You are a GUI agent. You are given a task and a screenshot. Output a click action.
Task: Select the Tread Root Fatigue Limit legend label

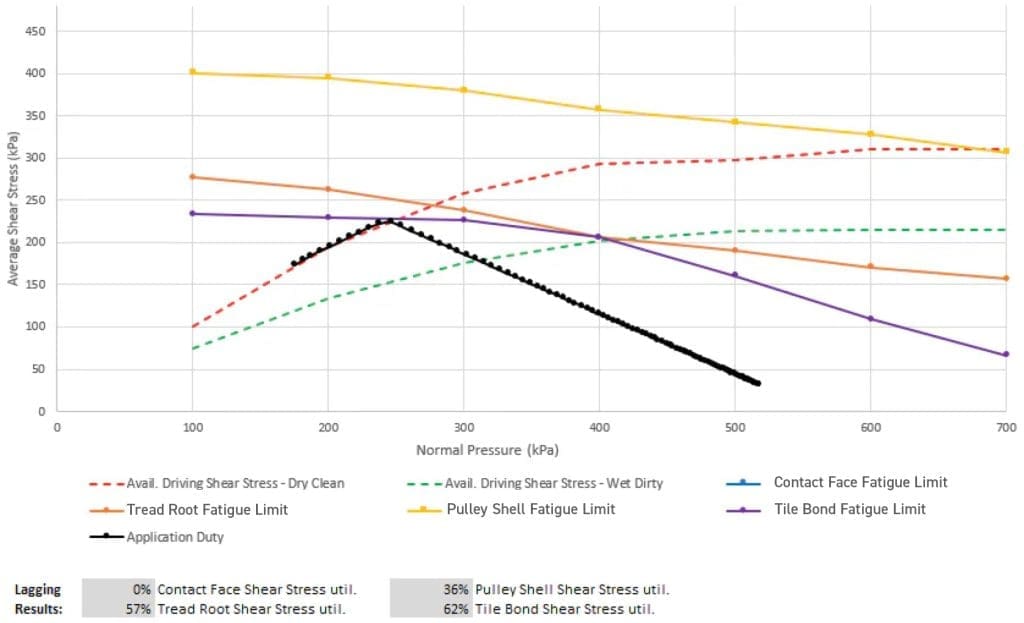click(x=207, y=510)
